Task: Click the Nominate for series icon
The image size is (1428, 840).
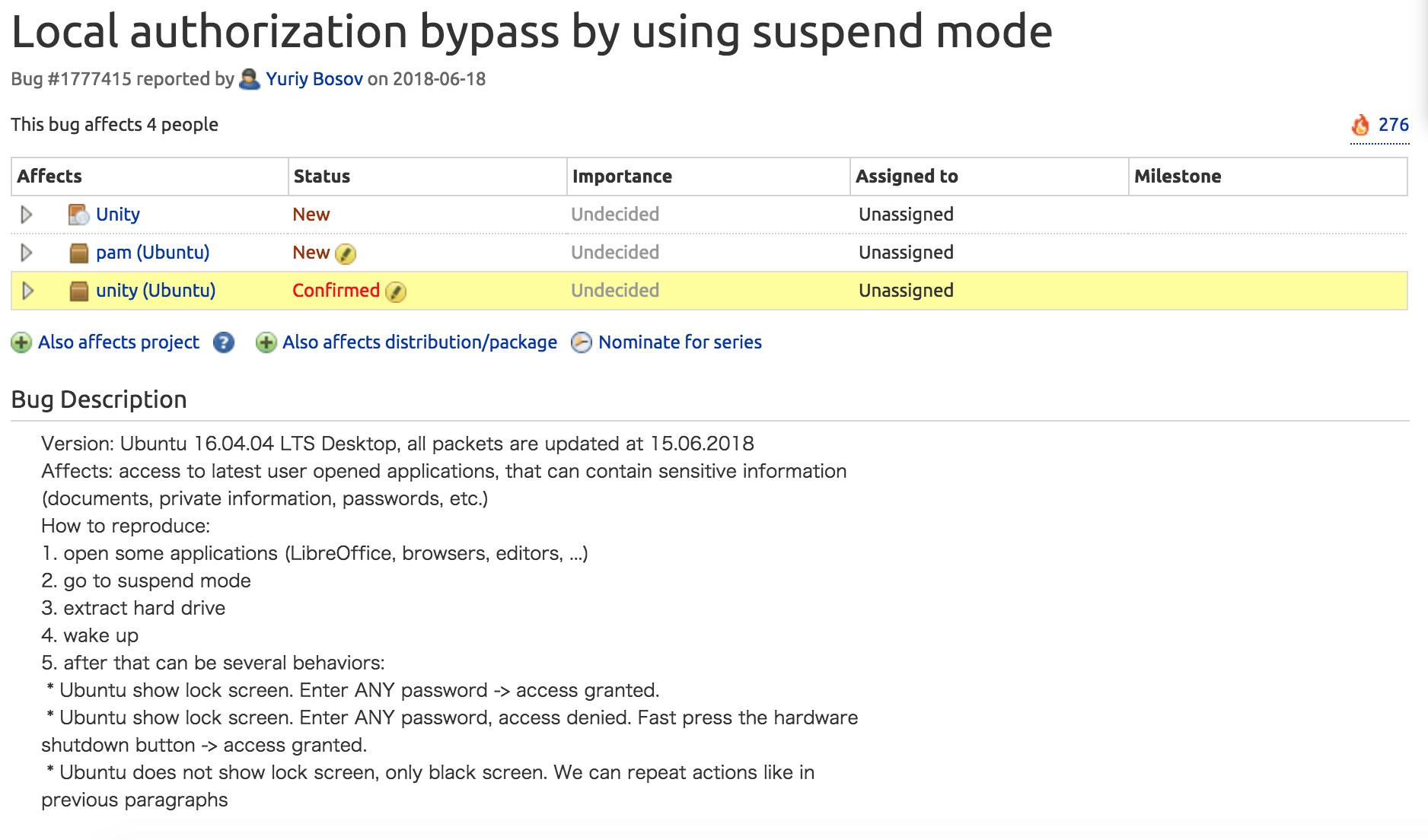Action: (582, 343)
